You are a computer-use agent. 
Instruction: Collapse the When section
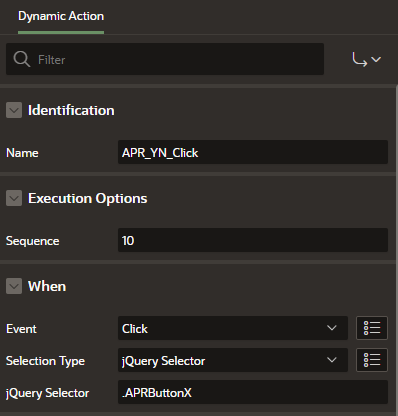pyautogui.click(x=14, y=286)
